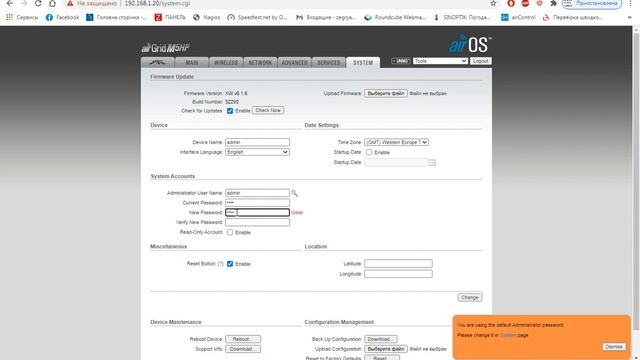640x360 pixels.
Task: Click the key icon beside admin username
Action: pos(294,193)
